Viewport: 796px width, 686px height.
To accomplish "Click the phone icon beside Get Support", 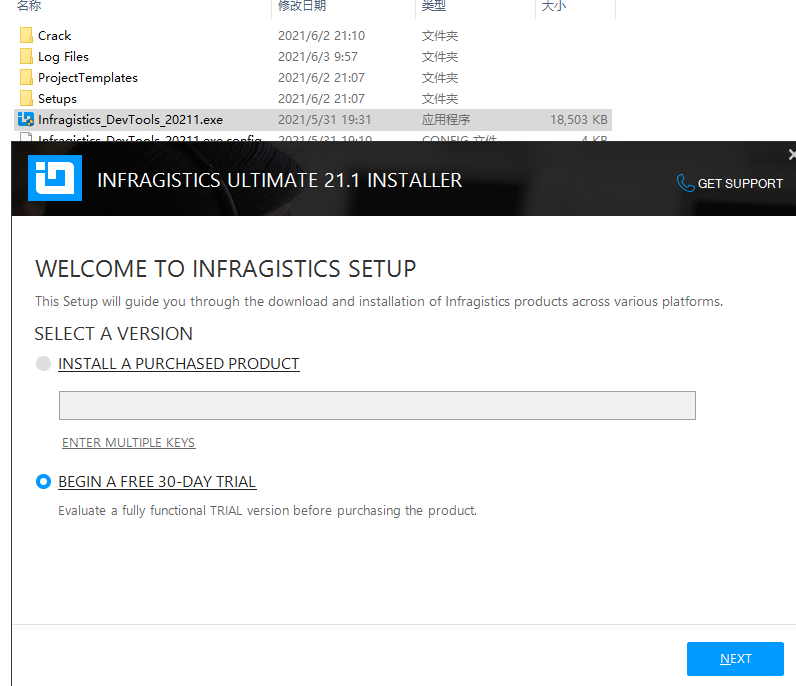I will coord(685,183).
